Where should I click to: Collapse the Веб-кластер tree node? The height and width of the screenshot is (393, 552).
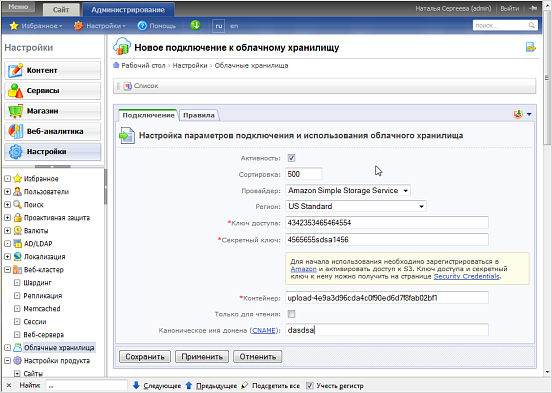pyautogui.click(x=7, y=270)
